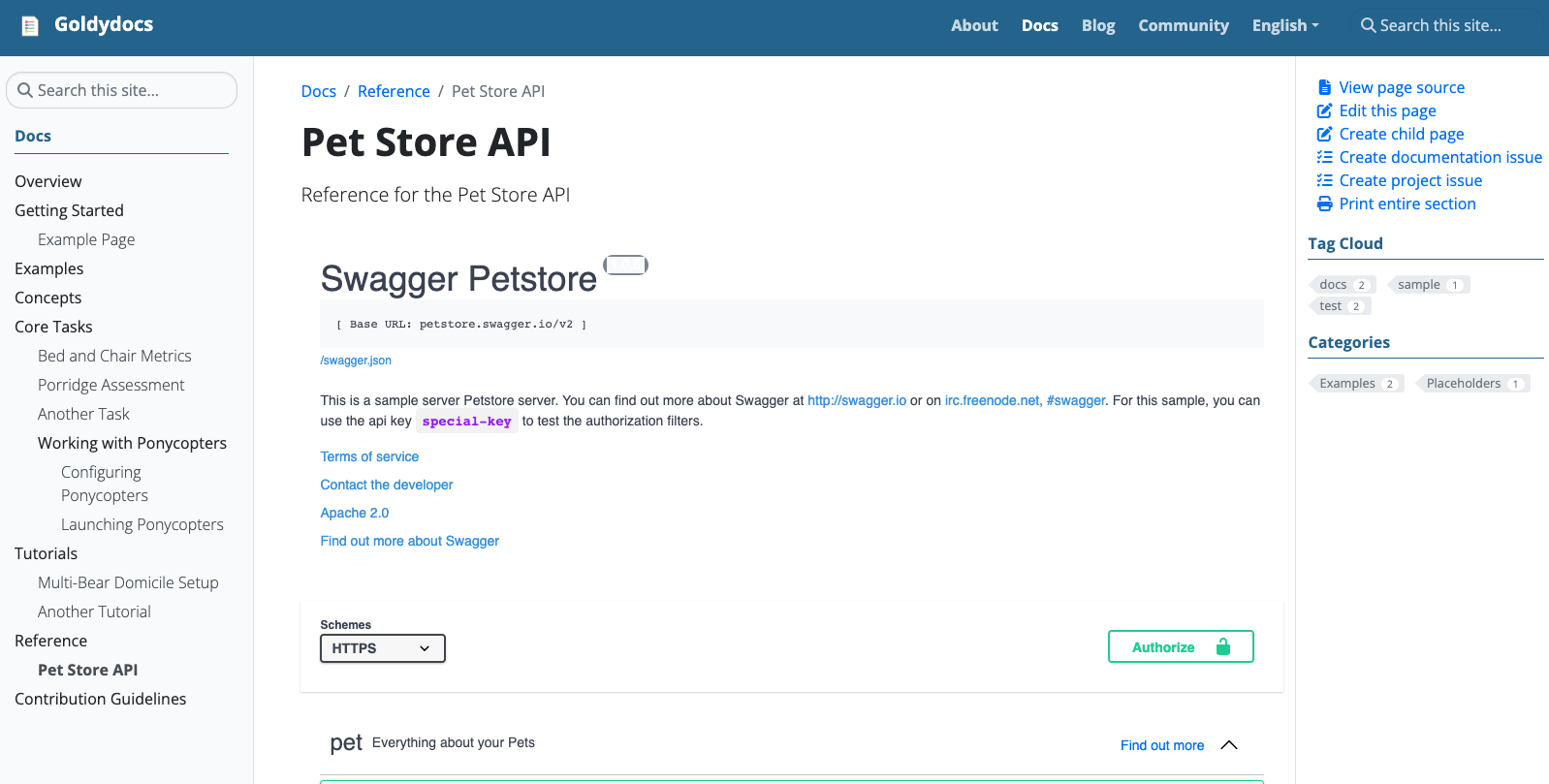Image resolution: width=1549 pixels, height=784 pixels.
Task: Open the irc.freenode.net, #swagger link
Action: coord(1025,400)
